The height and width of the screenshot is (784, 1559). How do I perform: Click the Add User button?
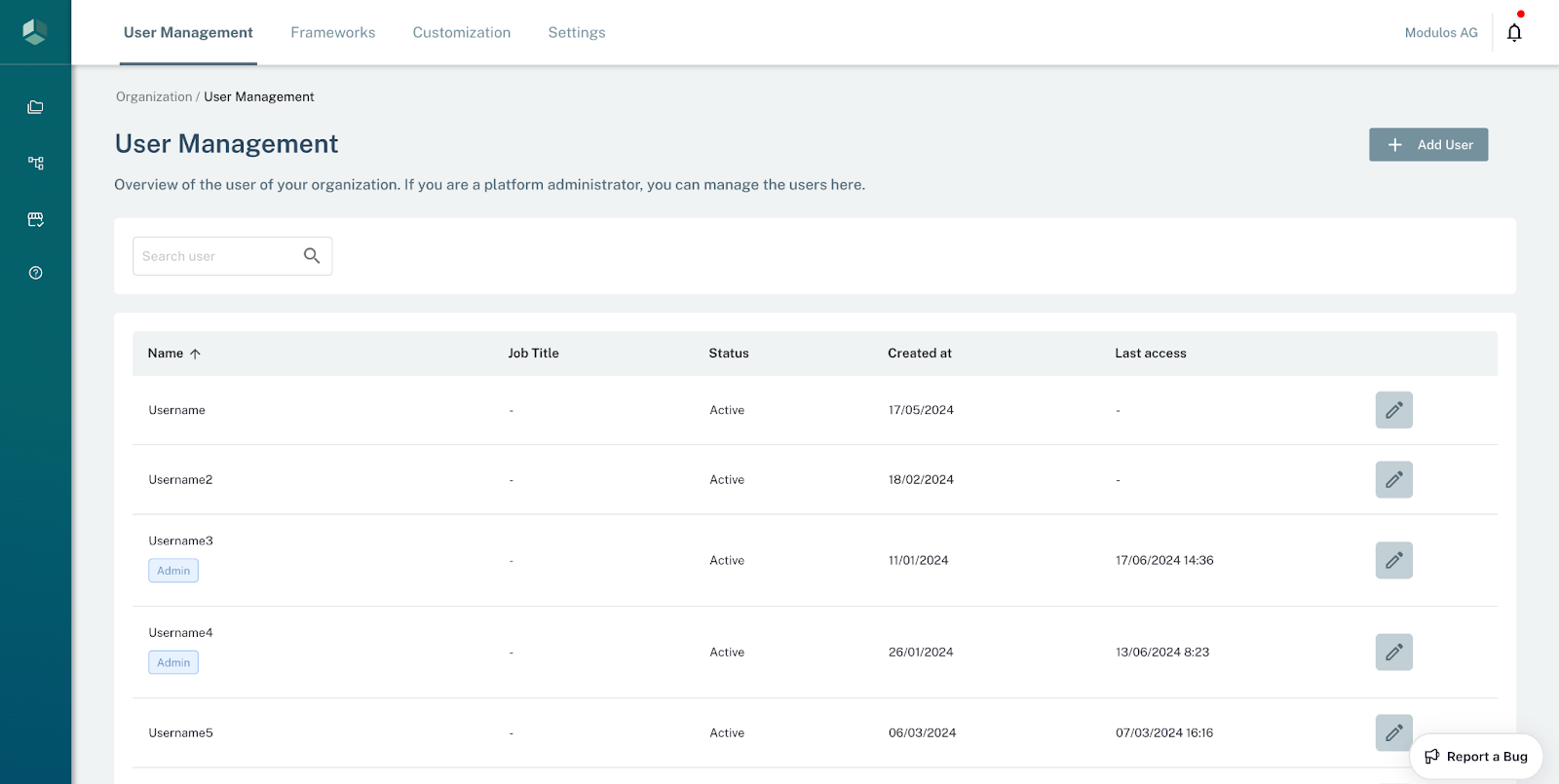pos(1428,144)
